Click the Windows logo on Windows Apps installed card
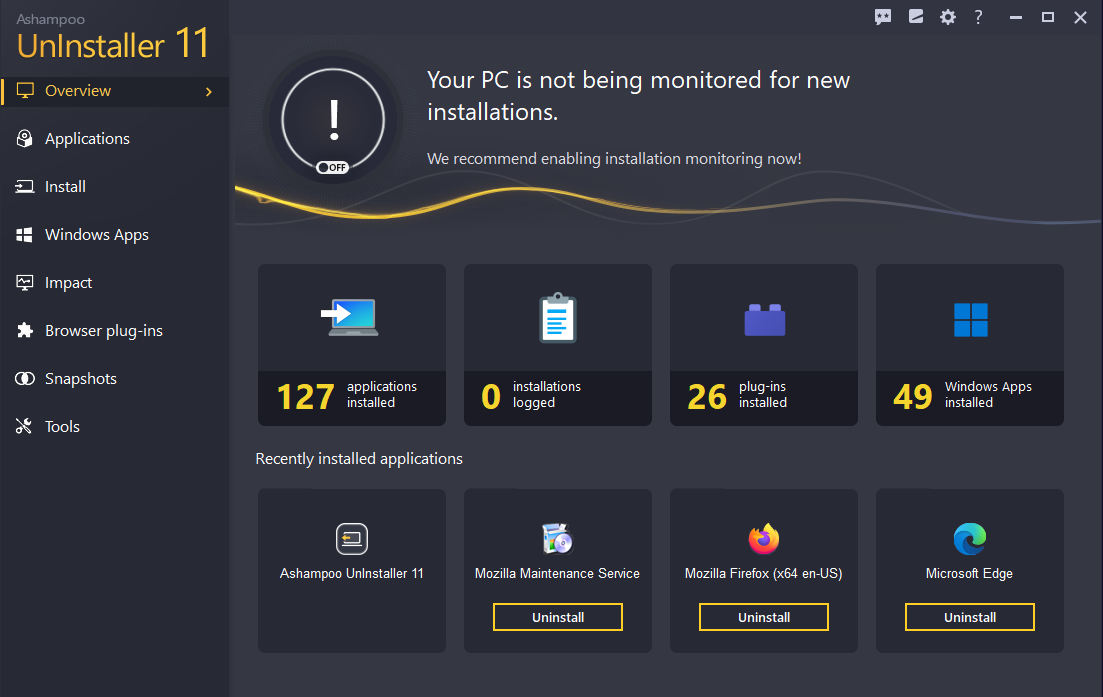 971,320
